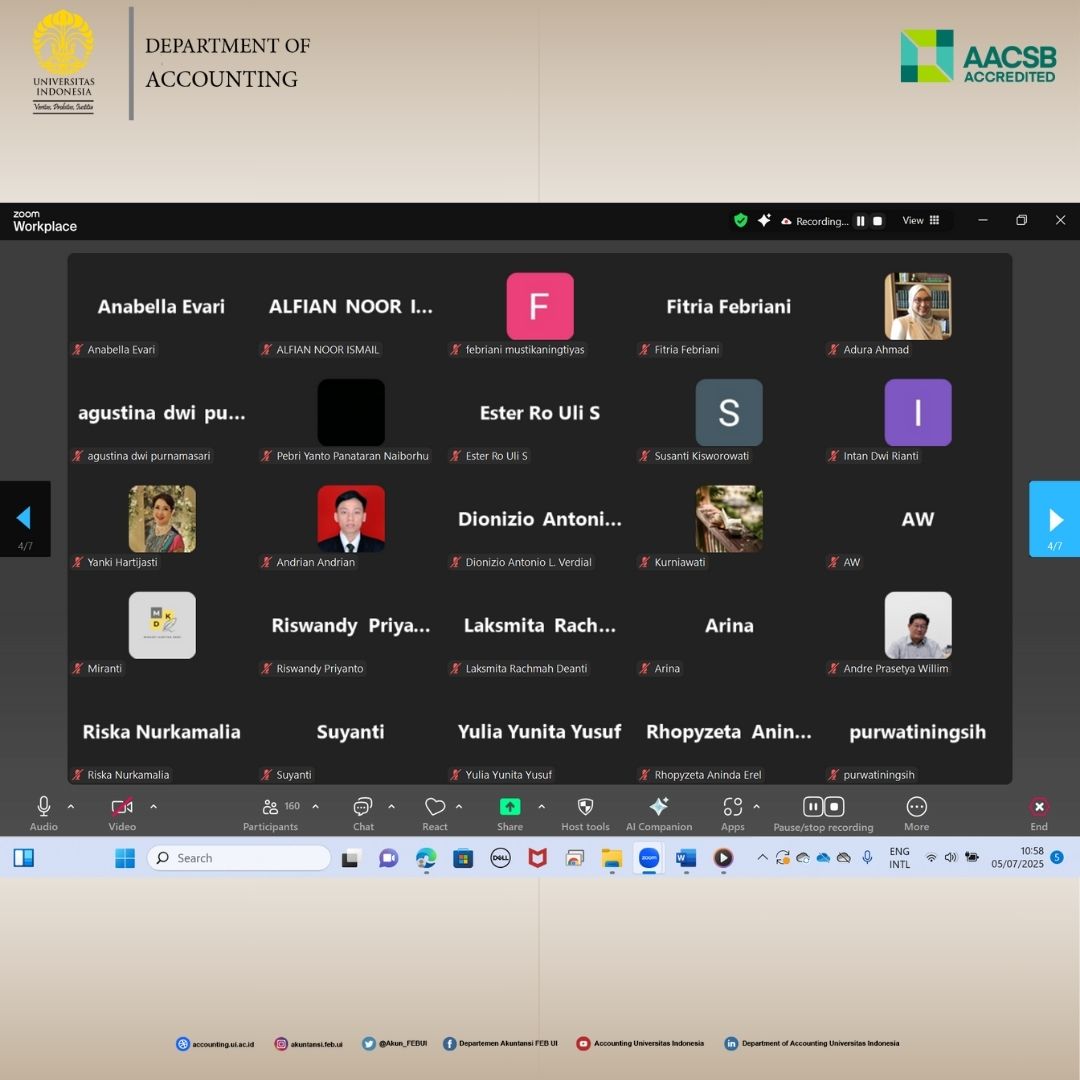
Task: Click the More options ellipsis icon
Action: coord(916,807)
